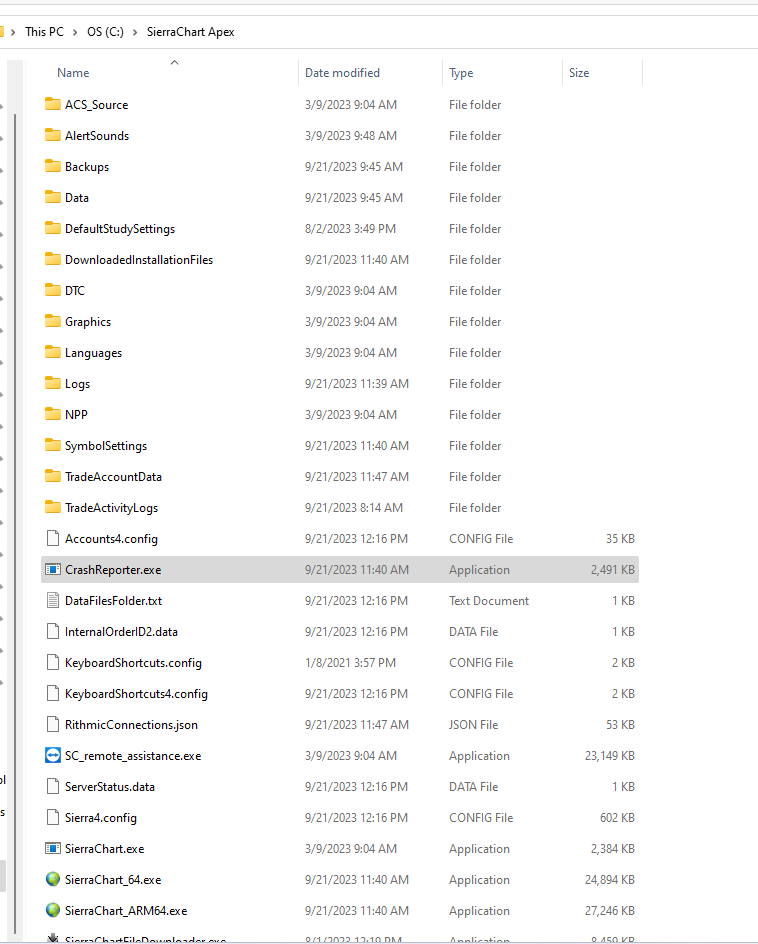Navigate to OS (C:) in address bar
The height and width of the screenshot is (944, 758).
click(x=105, y=32)
